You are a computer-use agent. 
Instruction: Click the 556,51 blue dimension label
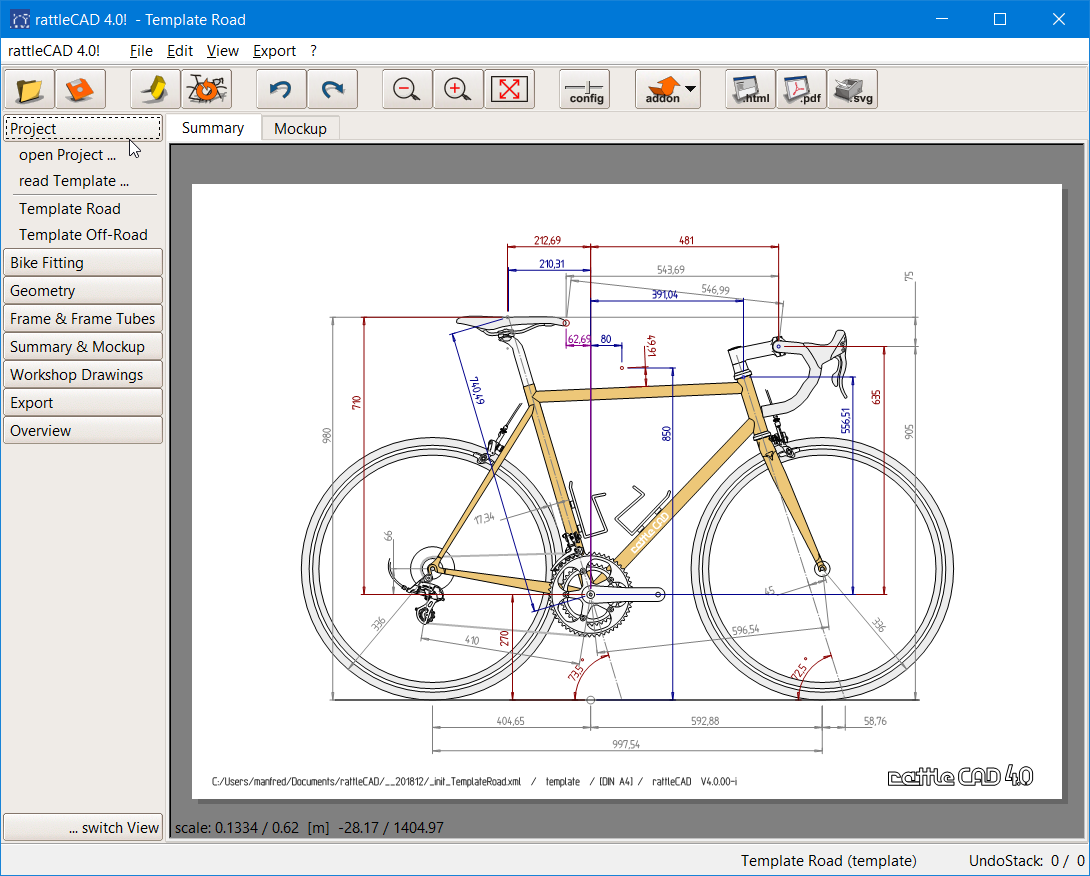pyautogui.click(x=845, y=421)
